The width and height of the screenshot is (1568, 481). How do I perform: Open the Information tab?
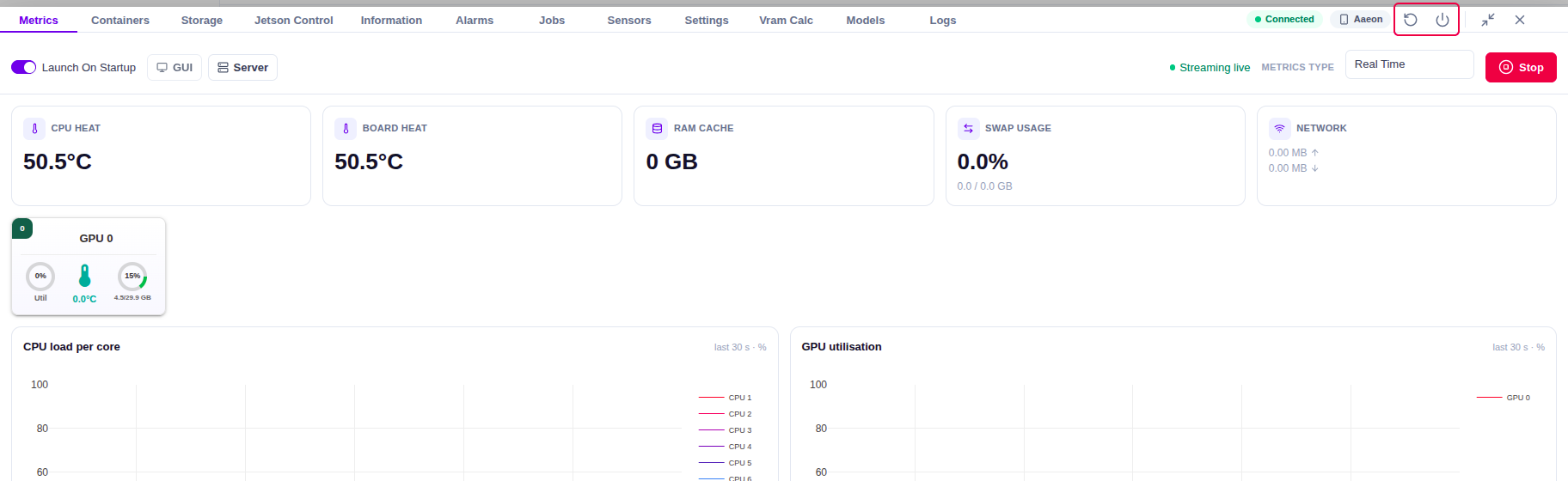[391, 20]
